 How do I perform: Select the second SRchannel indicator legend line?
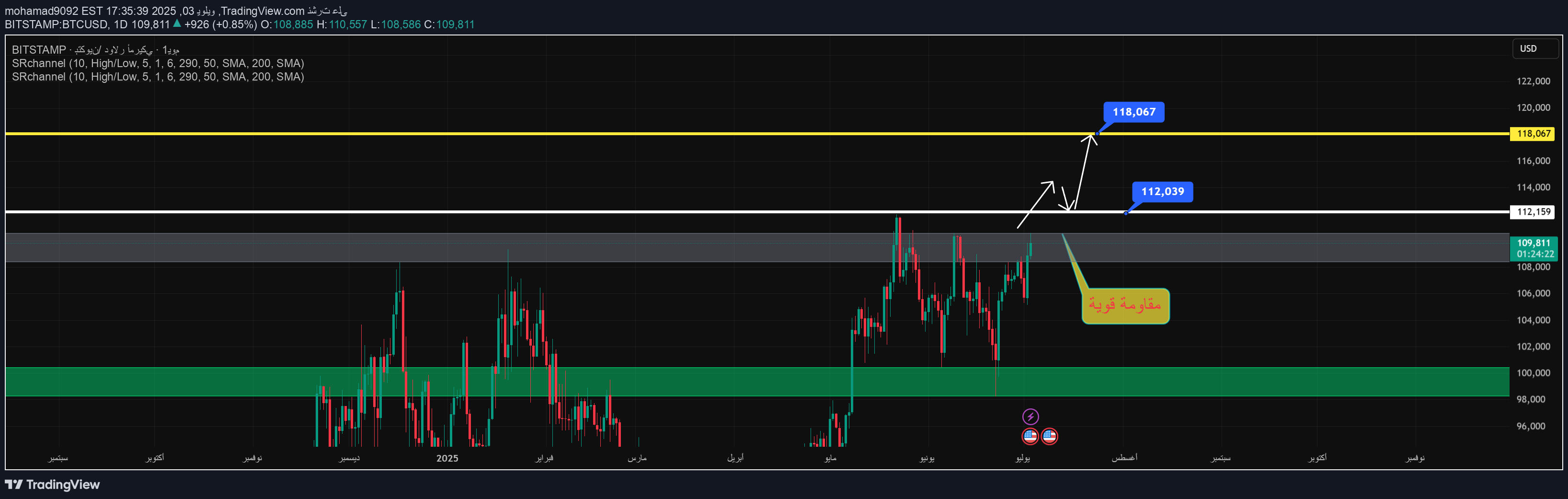[x=158, y=77]
